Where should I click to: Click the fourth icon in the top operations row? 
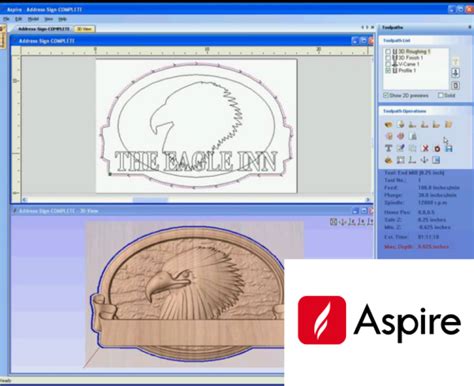tap(424, 125)
